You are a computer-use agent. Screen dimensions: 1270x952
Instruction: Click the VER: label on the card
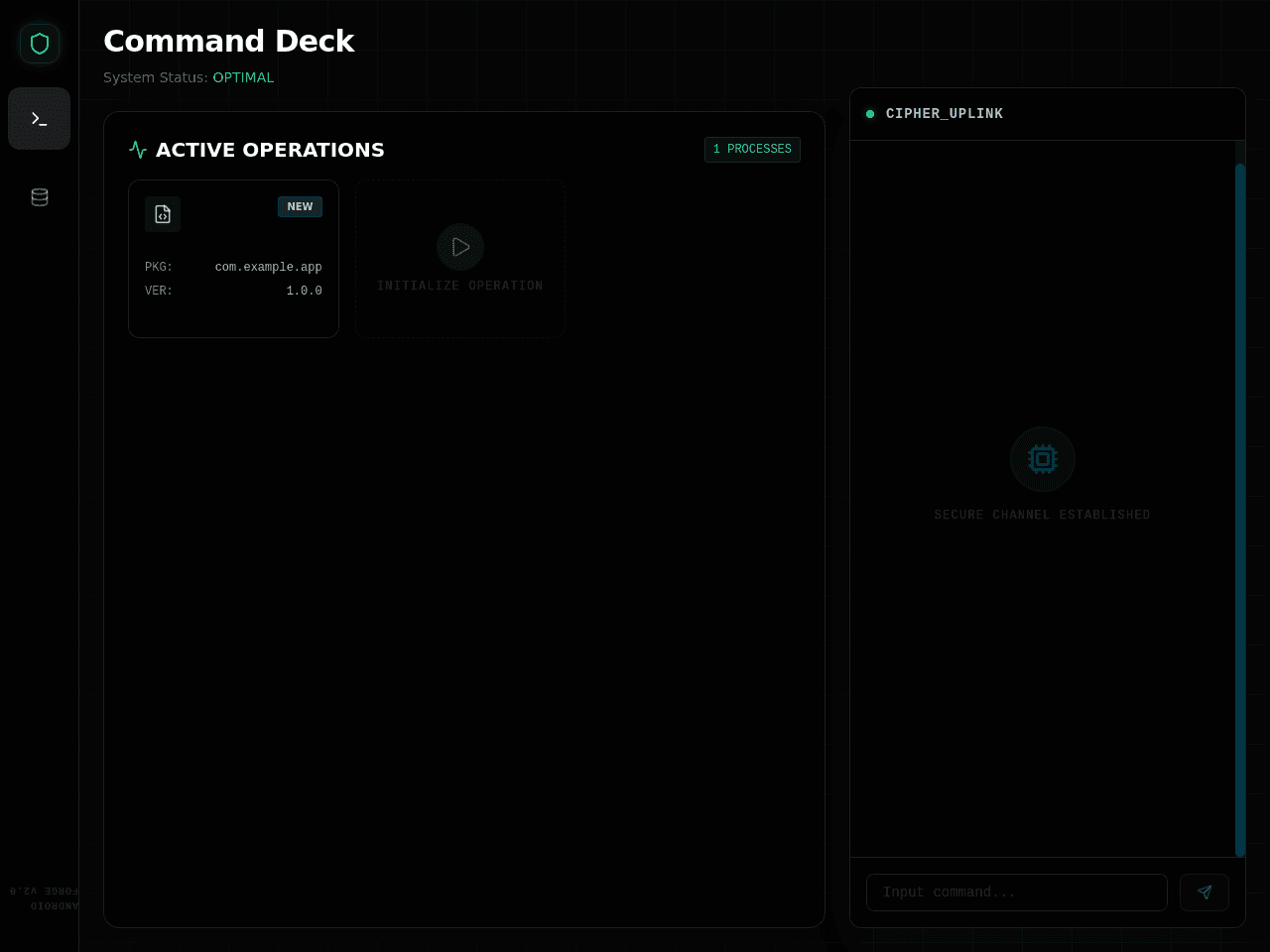[159, 291]
